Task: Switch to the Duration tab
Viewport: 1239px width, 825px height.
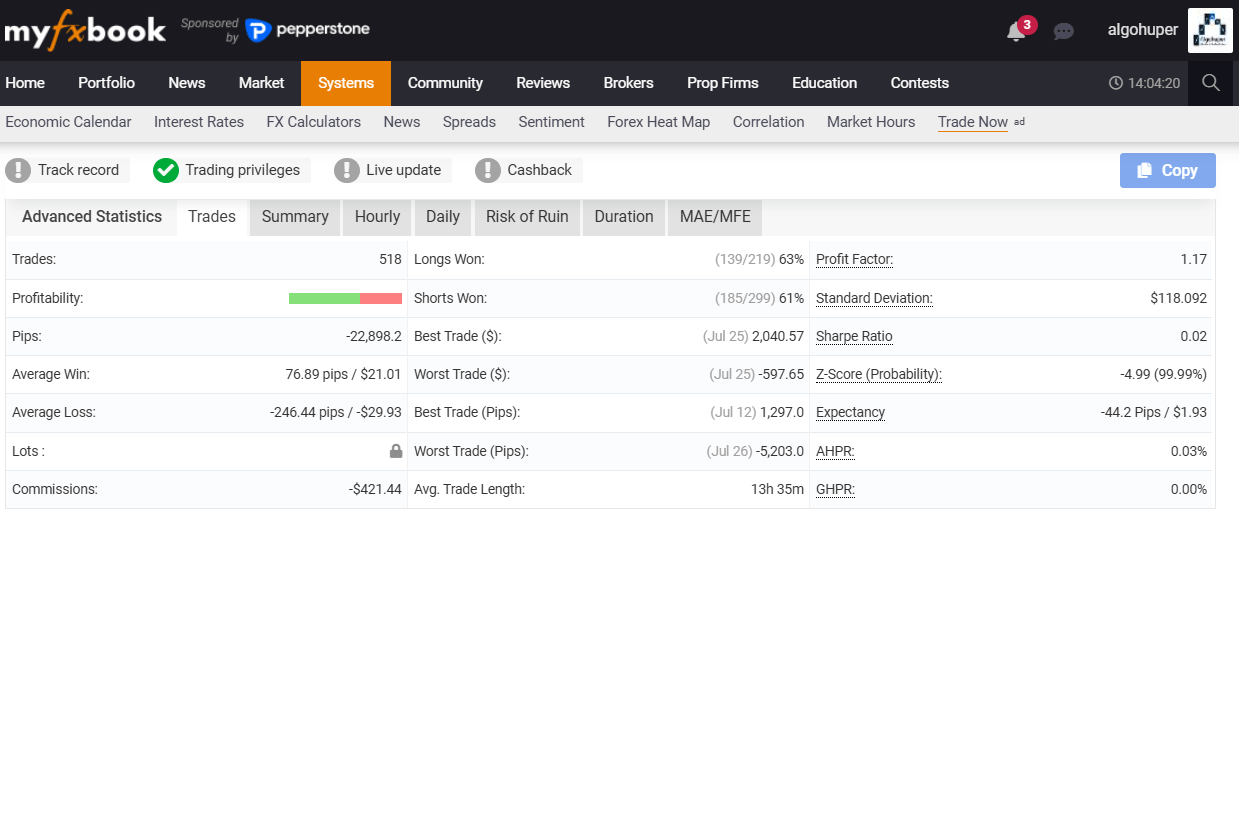Action: pos(624,217)
